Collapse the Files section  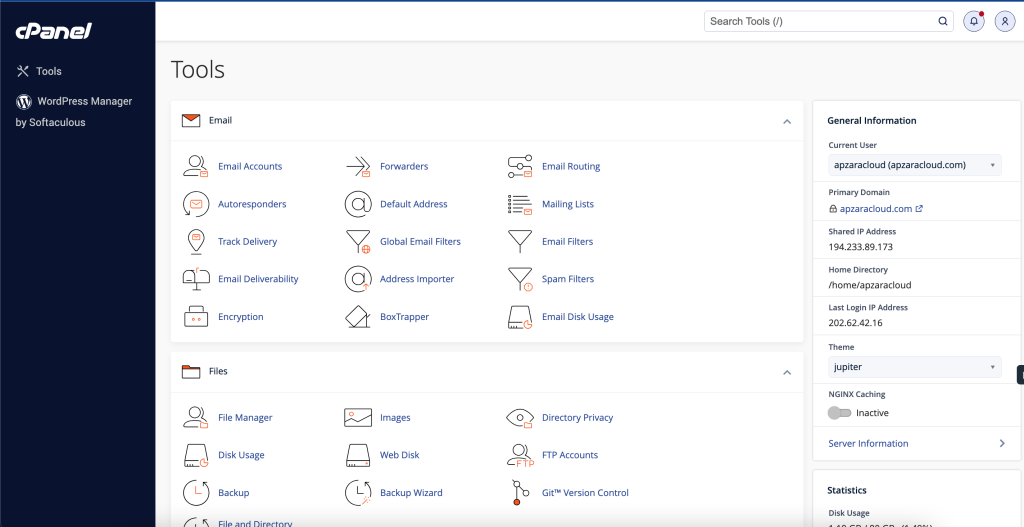point(787,372)
